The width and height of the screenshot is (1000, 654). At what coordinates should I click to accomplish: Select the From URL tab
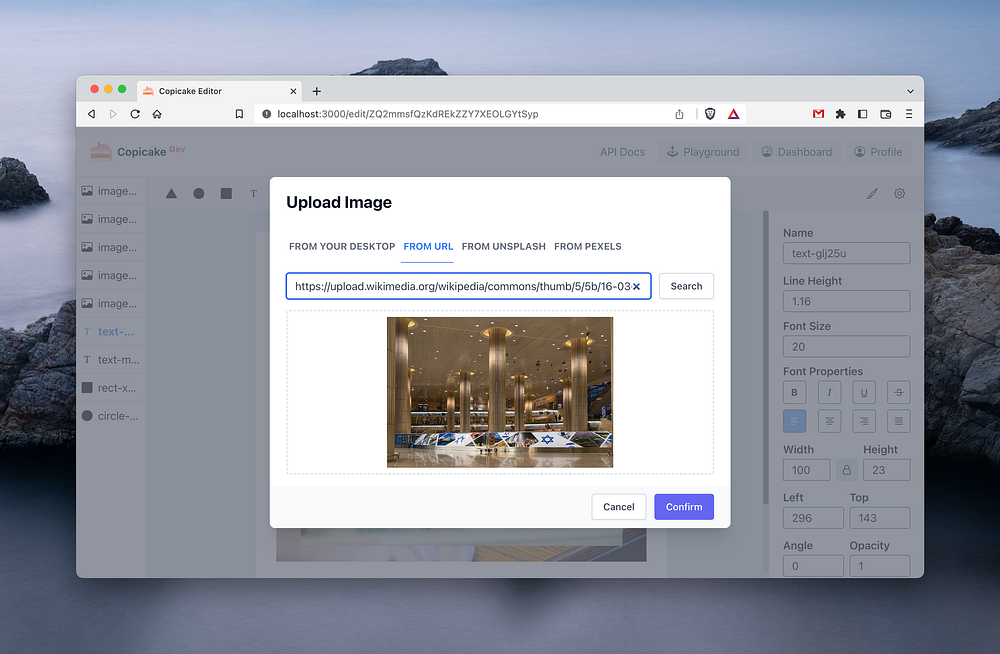428,246
